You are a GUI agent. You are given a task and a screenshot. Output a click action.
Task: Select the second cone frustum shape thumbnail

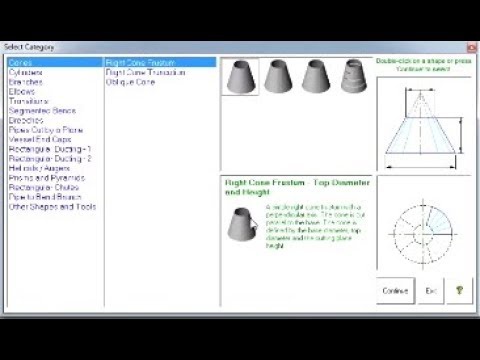(278, 77)
